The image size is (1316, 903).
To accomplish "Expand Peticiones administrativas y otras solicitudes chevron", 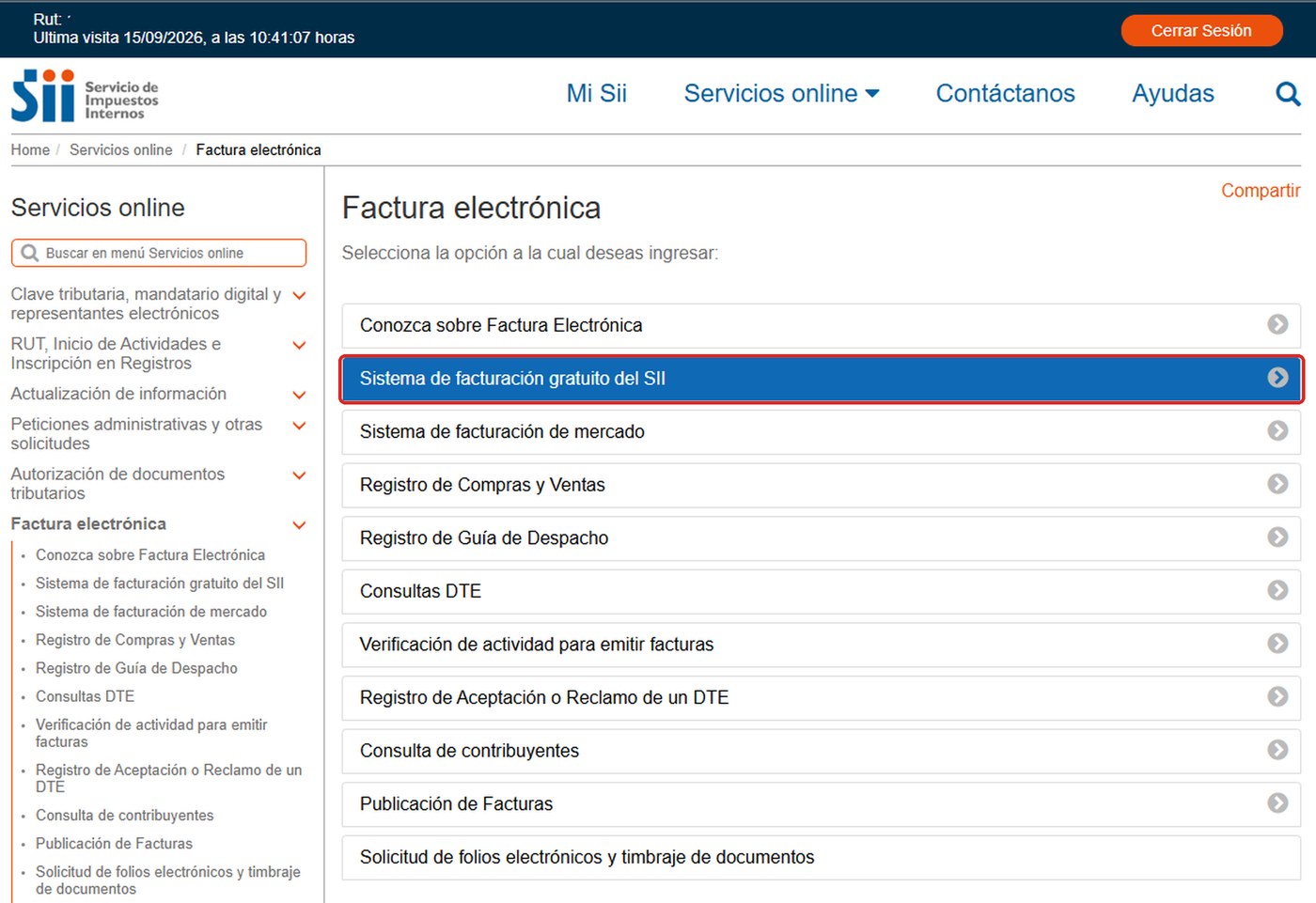I will coord(300,427).
